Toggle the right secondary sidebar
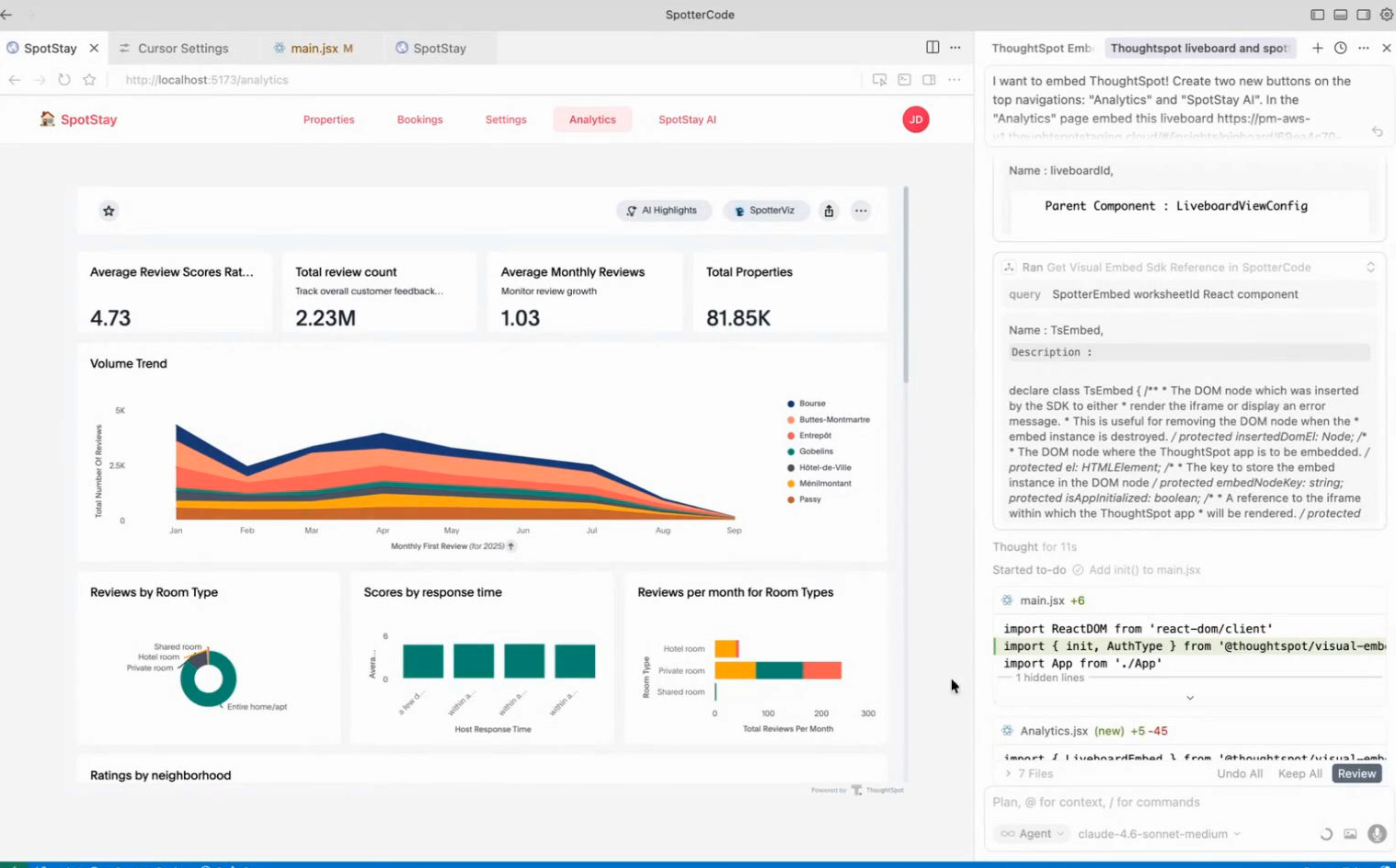 (x=1363, y=15)
